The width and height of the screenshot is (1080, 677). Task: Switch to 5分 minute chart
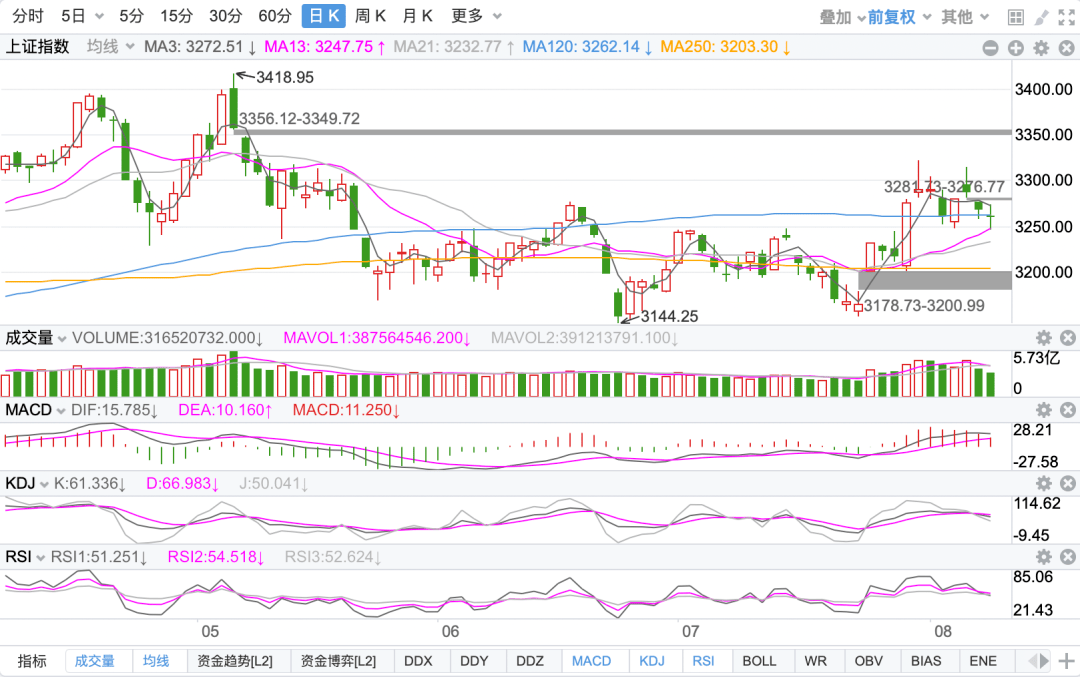coord(132,16)
